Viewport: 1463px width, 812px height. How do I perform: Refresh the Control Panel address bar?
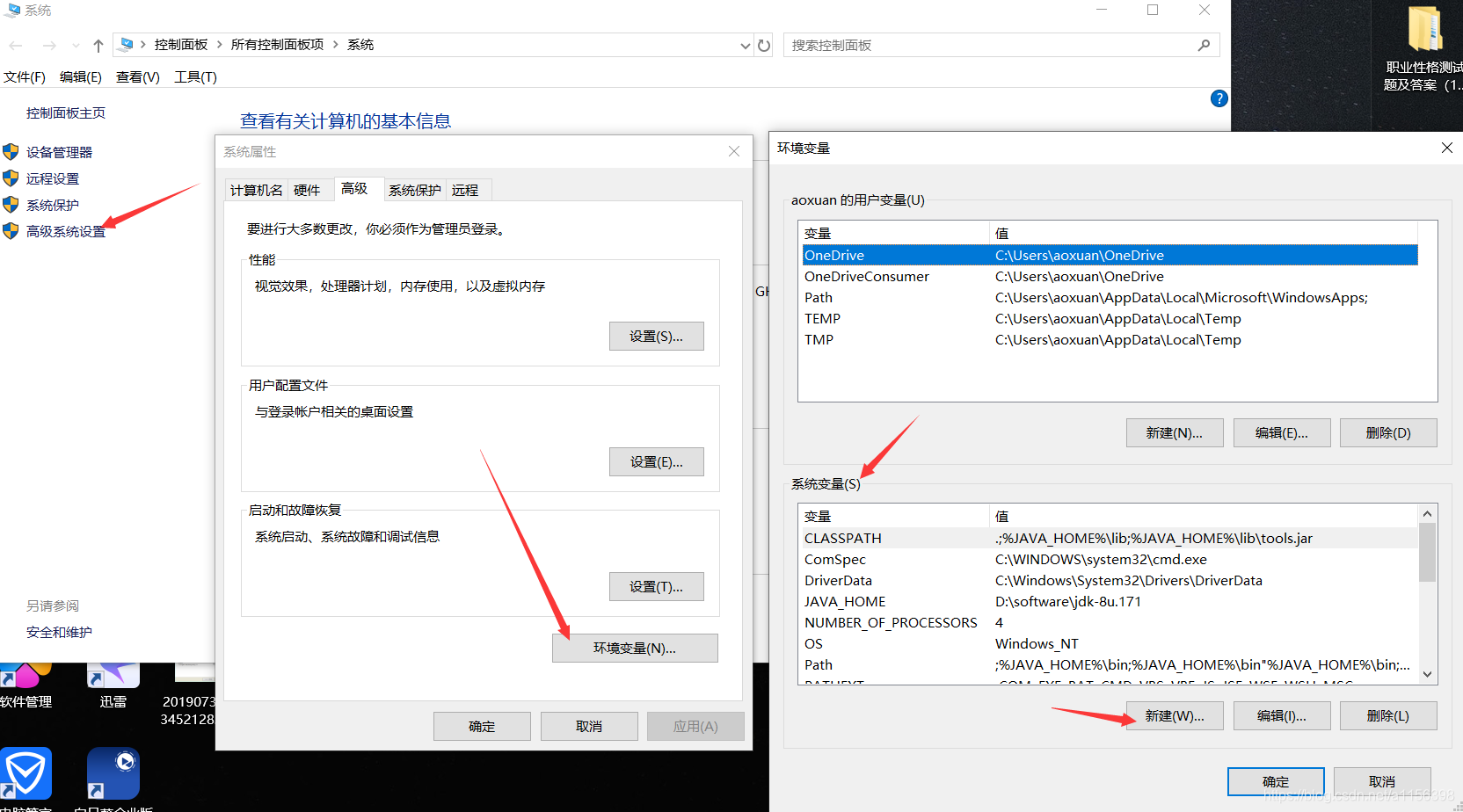[x=764, y=46]
